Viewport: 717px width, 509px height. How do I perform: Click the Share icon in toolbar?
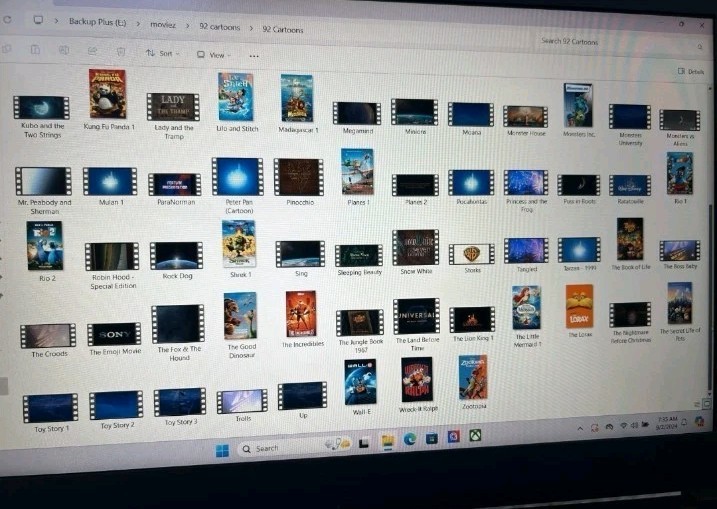click(92, 51)
